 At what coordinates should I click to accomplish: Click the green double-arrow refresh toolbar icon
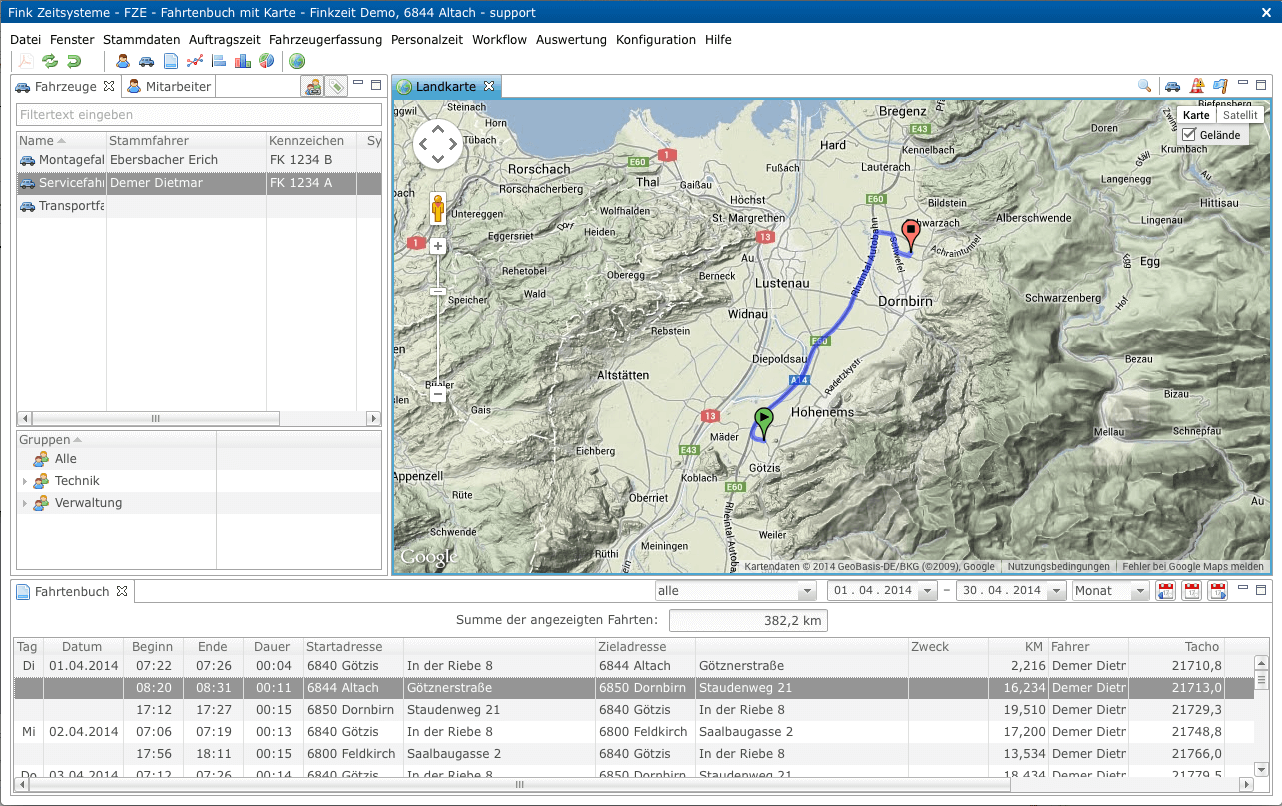pos(50,62)
